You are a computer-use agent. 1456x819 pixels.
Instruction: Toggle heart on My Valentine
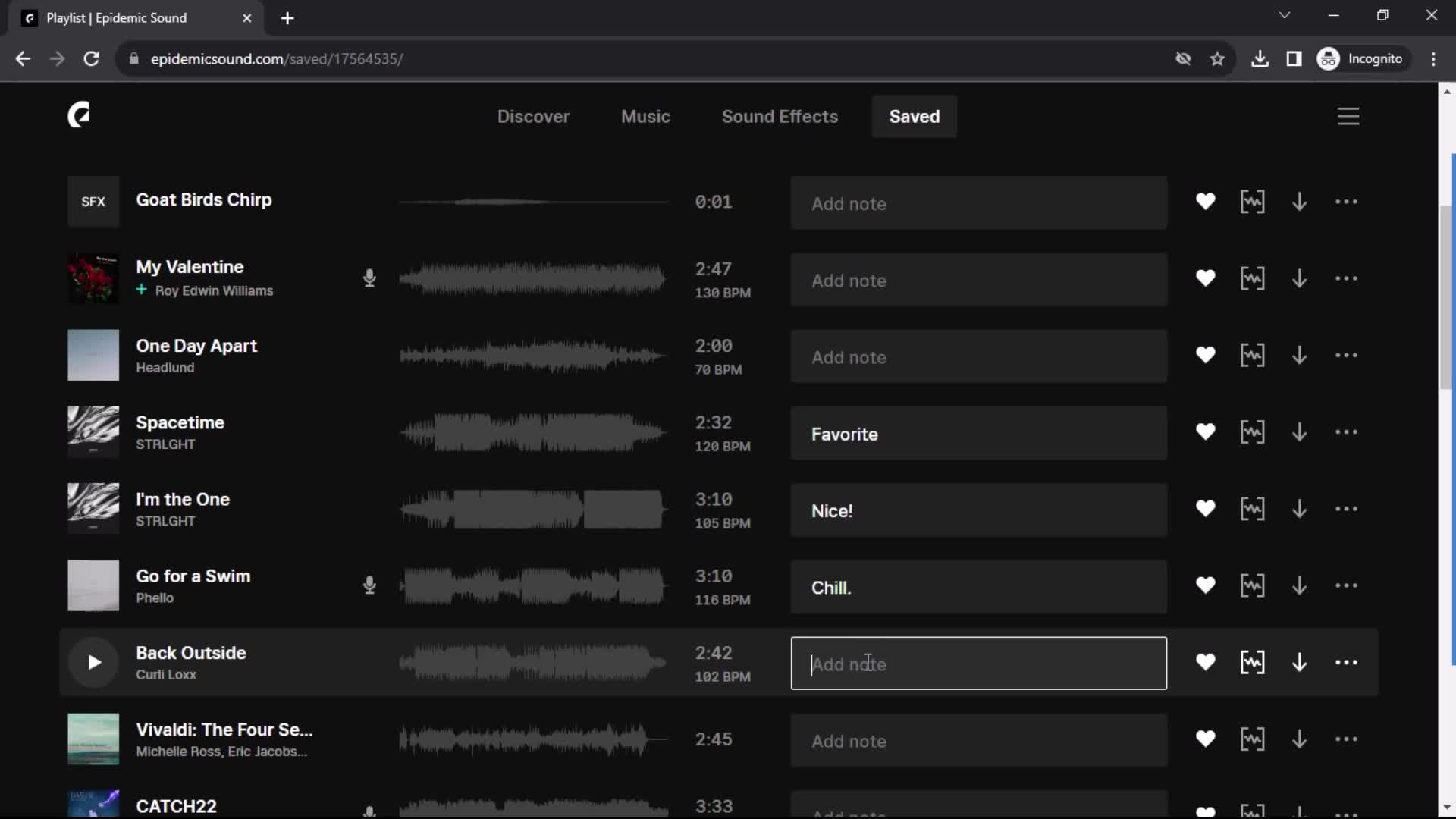tap(1205, 278)
